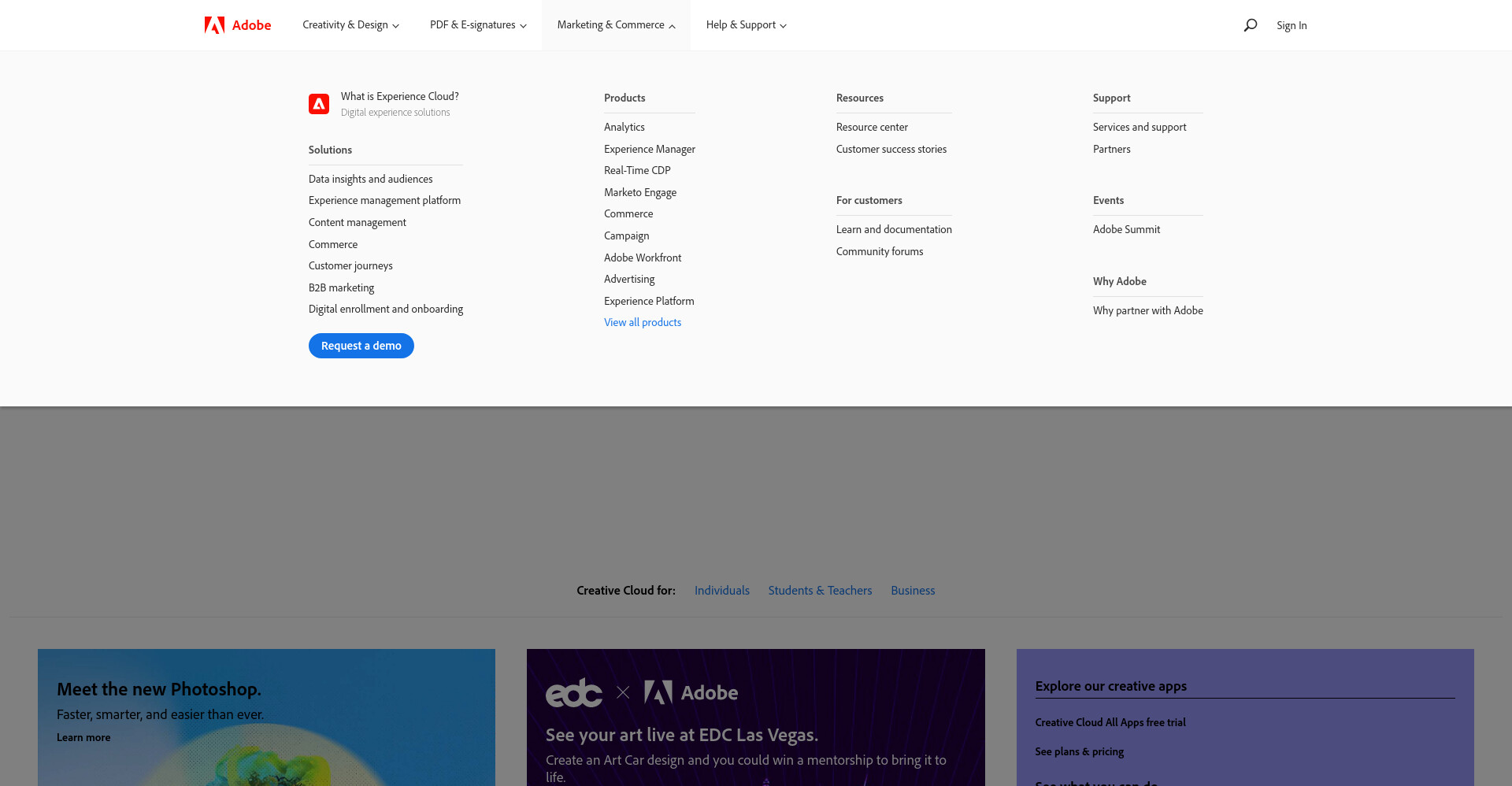Open Customer success stories
The height and width of the screenshot is (786, 1512).
pos(891,149)
